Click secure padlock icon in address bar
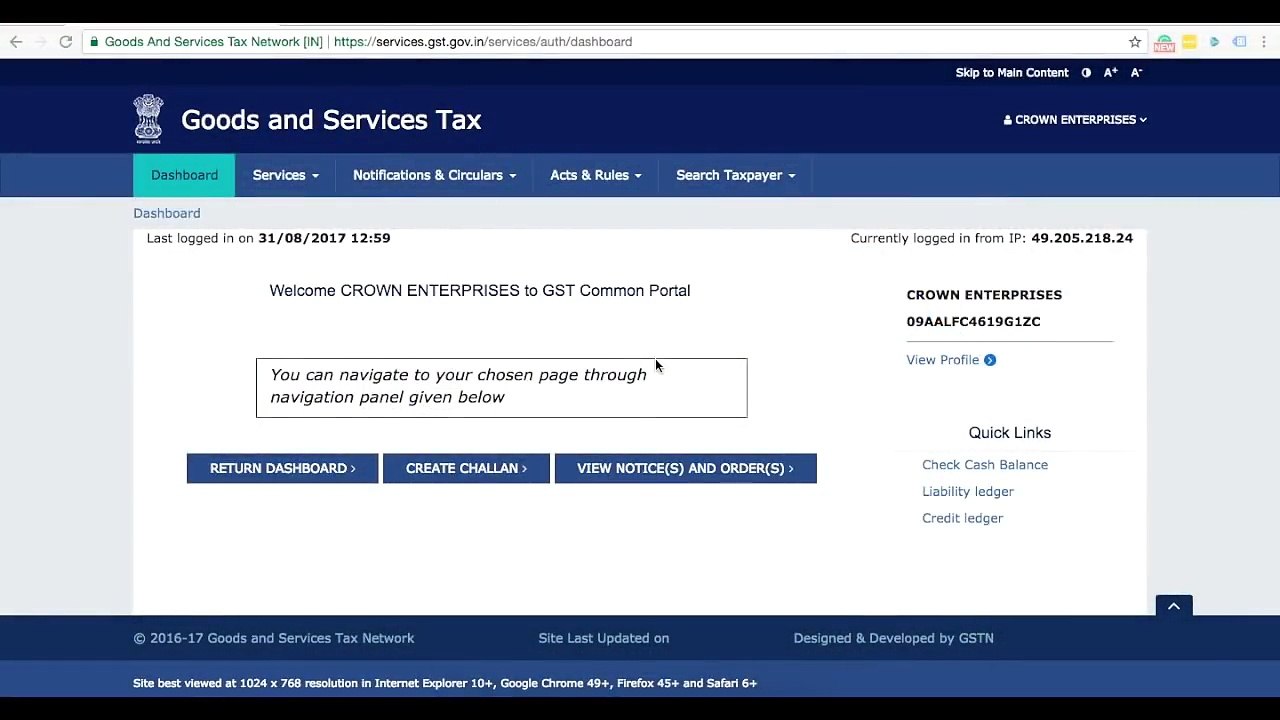This screenshot has width=1280, height=720. 94,42
